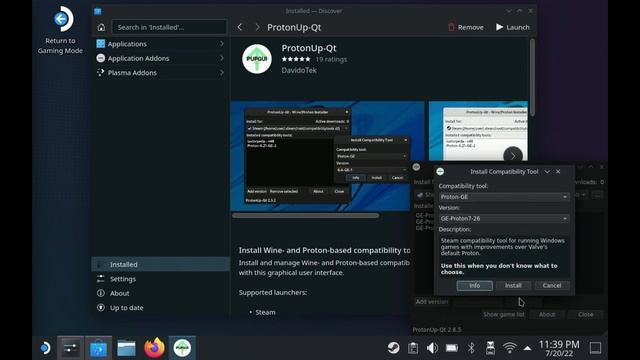This screenshot has width=640, height=360.
Task: Click the Close button in ProtonUp-Qt window
Action: pos(586,314)
